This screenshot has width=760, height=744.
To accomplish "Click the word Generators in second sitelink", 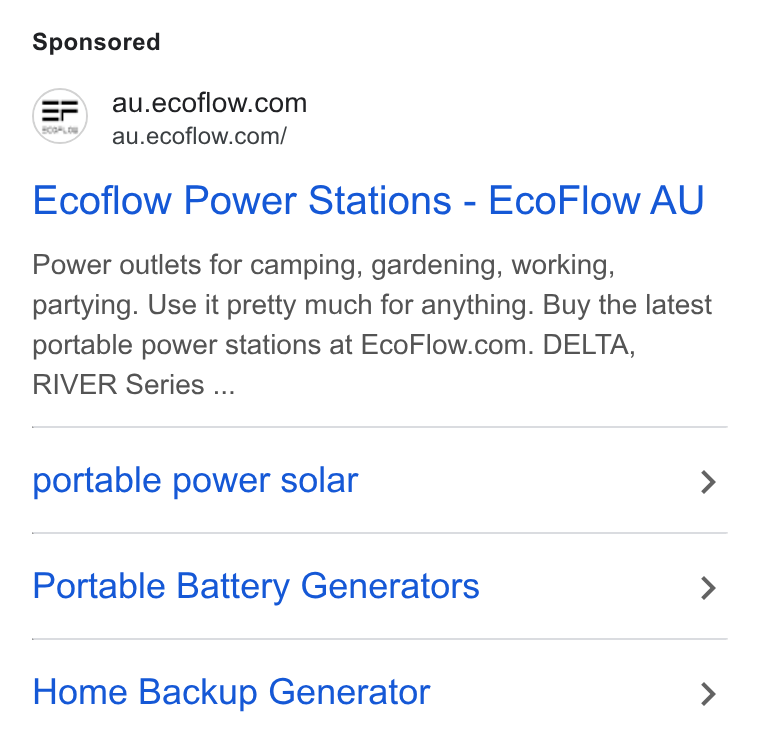I will point(390,586).
